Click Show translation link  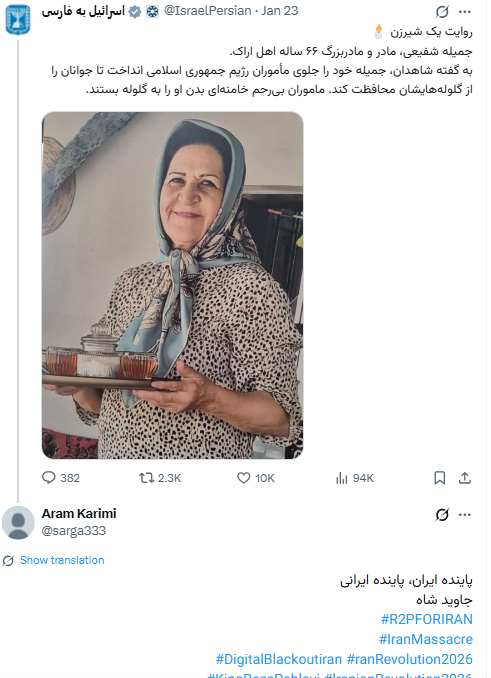62,560
